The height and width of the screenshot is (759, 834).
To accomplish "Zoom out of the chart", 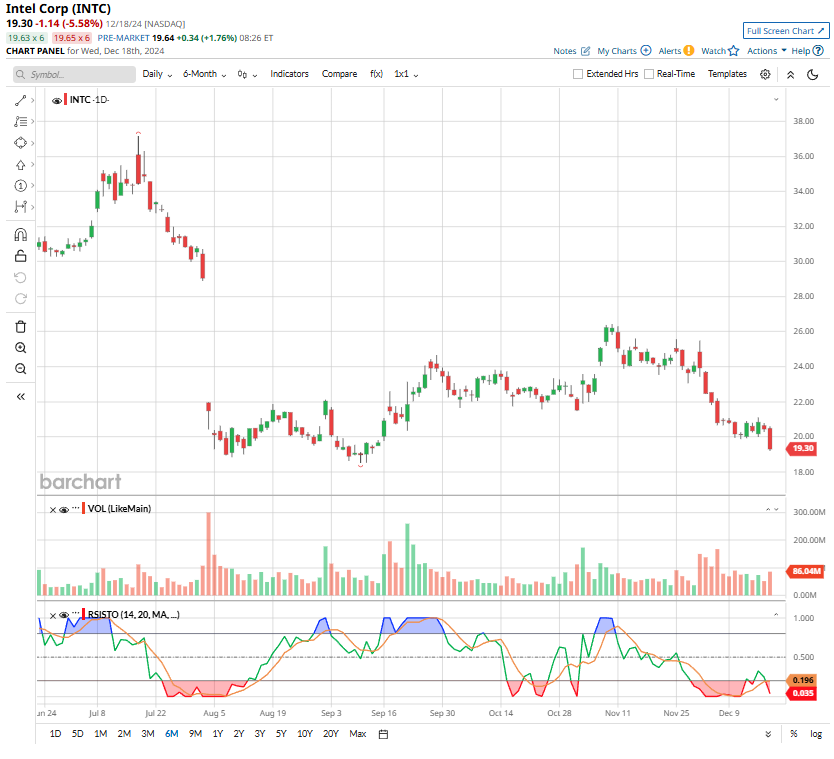I will coord(20,369).
